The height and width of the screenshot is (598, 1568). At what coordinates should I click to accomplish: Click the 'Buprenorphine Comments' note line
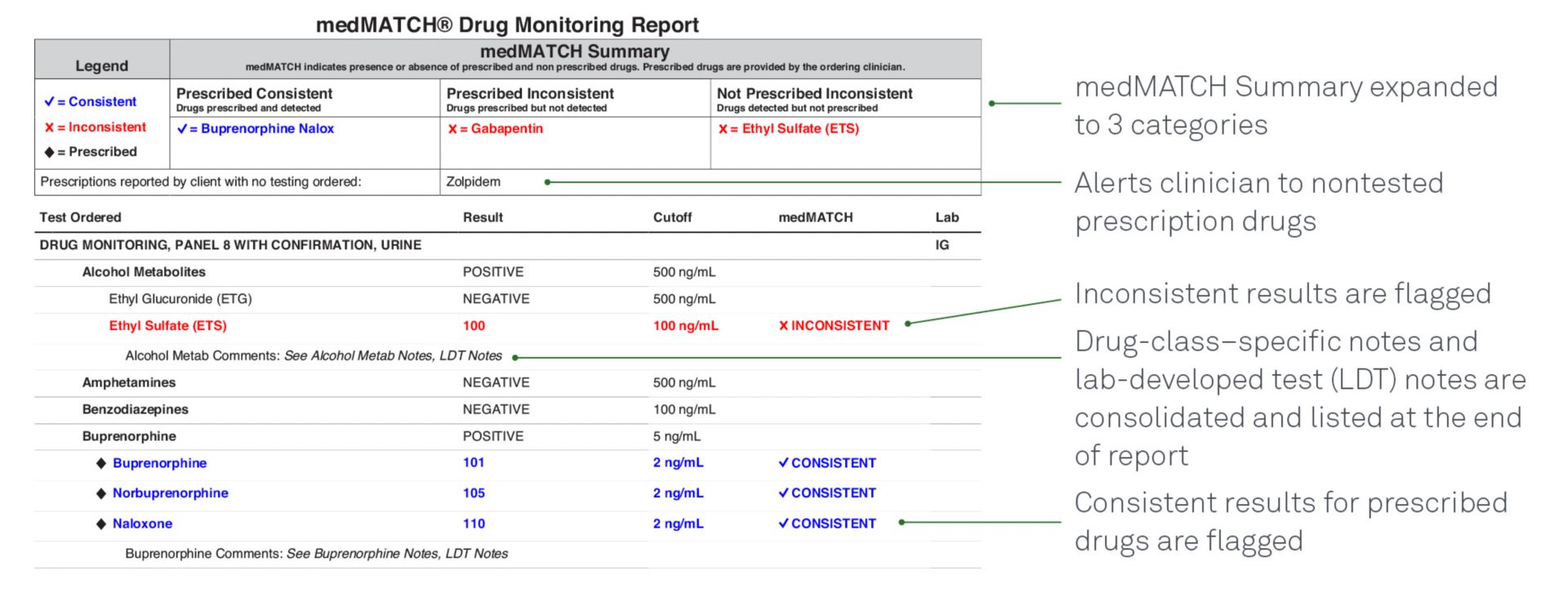[x=317, y=553]
